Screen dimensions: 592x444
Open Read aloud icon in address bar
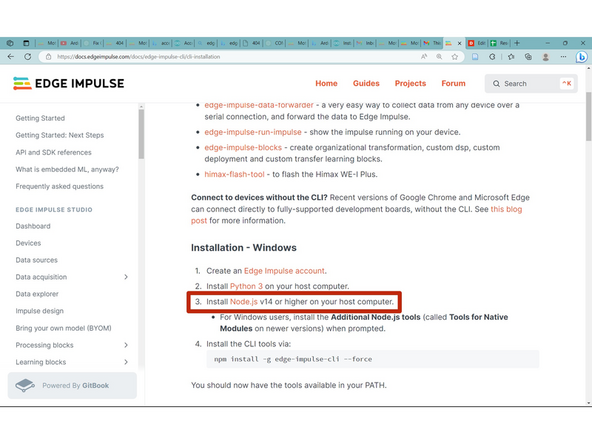point(424,57)
